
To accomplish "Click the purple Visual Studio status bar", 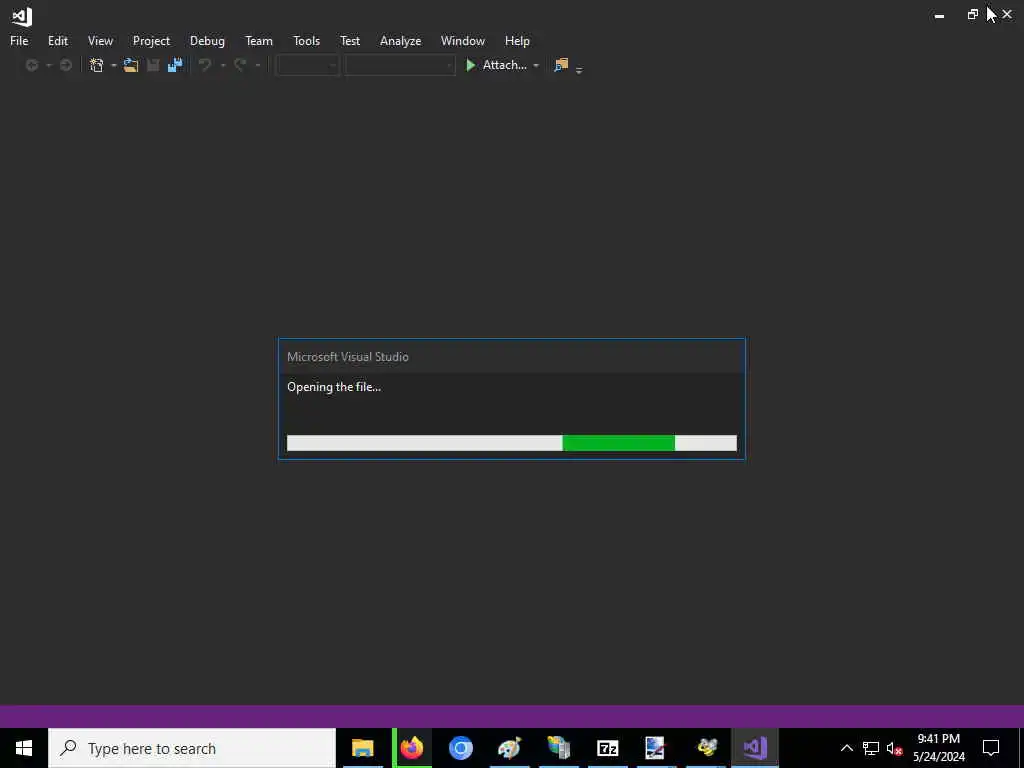I will (x=512, y=716).
